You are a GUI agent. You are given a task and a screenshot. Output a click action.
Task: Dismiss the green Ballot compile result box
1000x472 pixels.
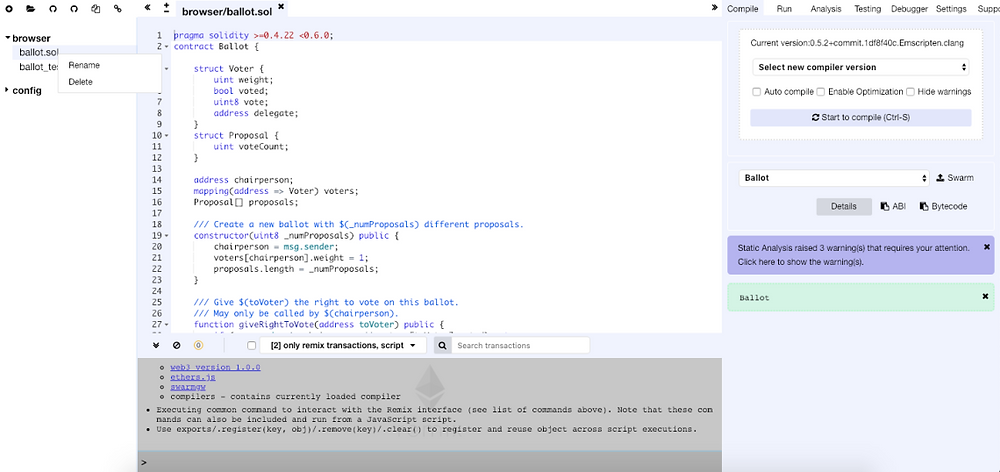985,297
